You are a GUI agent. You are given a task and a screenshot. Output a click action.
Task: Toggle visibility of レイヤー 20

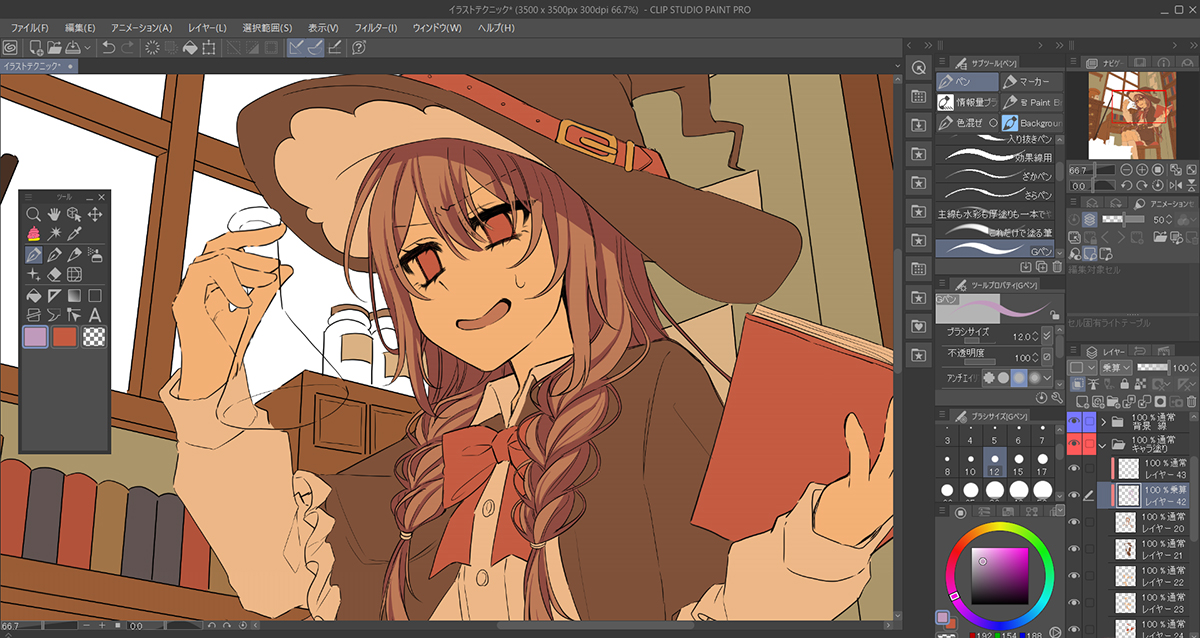coord(1074,522)
